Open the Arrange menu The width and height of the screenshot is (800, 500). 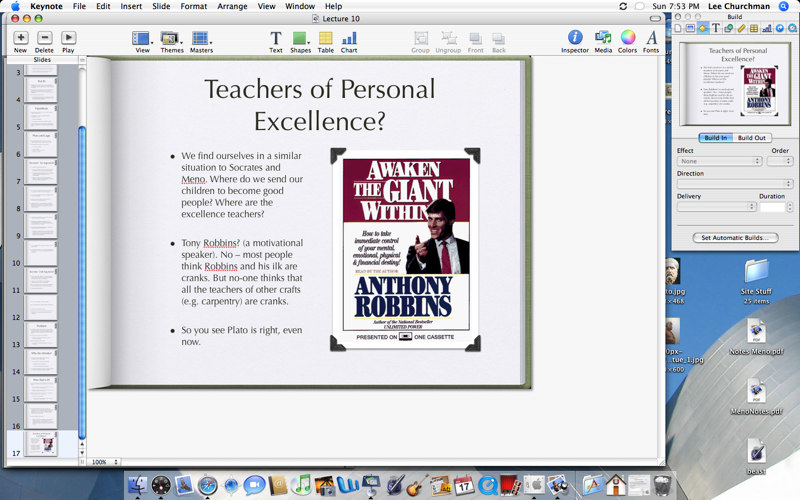[232, 6]
